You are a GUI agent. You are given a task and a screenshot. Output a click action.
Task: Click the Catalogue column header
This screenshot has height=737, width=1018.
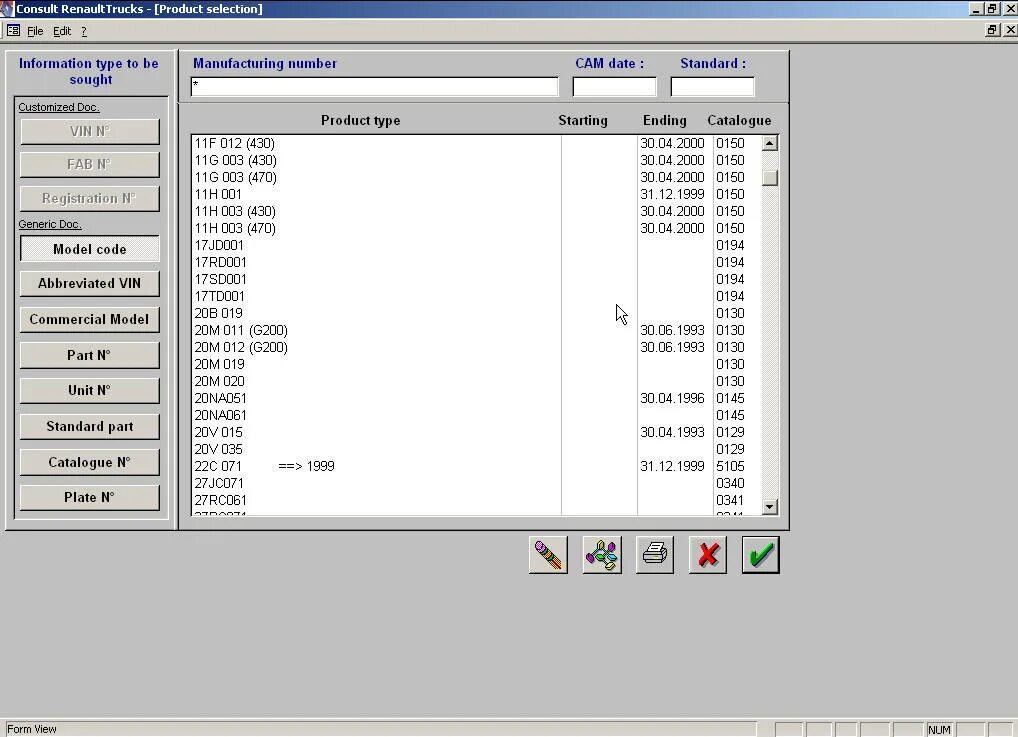coord(739,121)
